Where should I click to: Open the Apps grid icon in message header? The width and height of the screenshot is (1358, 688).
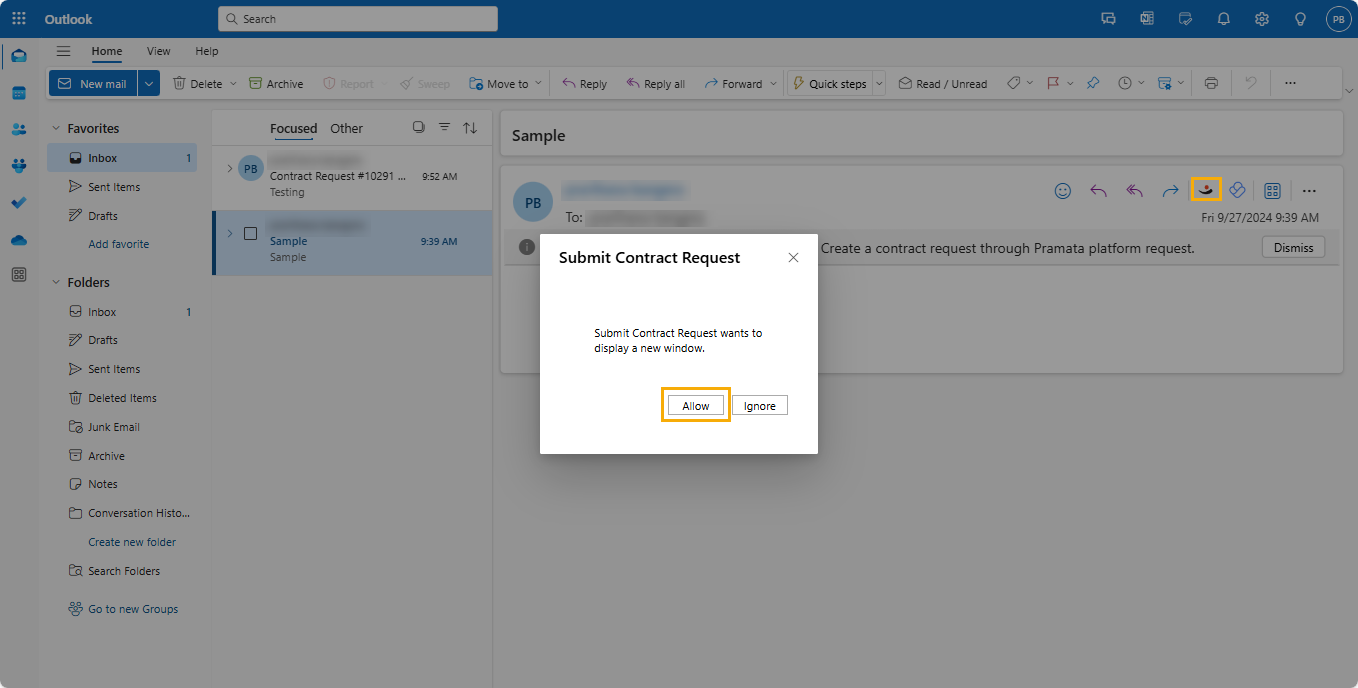1273,191
